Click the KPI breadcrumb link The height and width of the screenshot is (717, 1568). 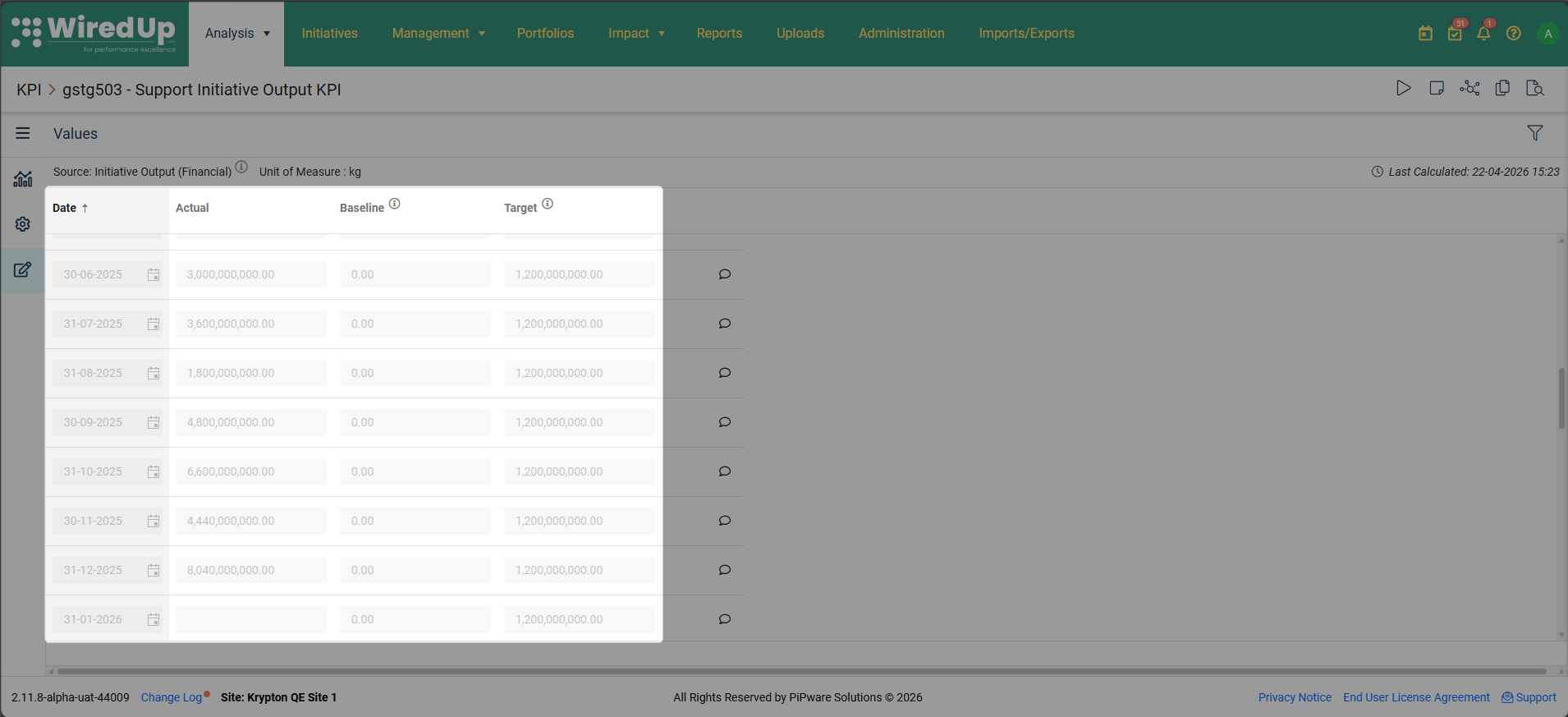tap(29, 90)
